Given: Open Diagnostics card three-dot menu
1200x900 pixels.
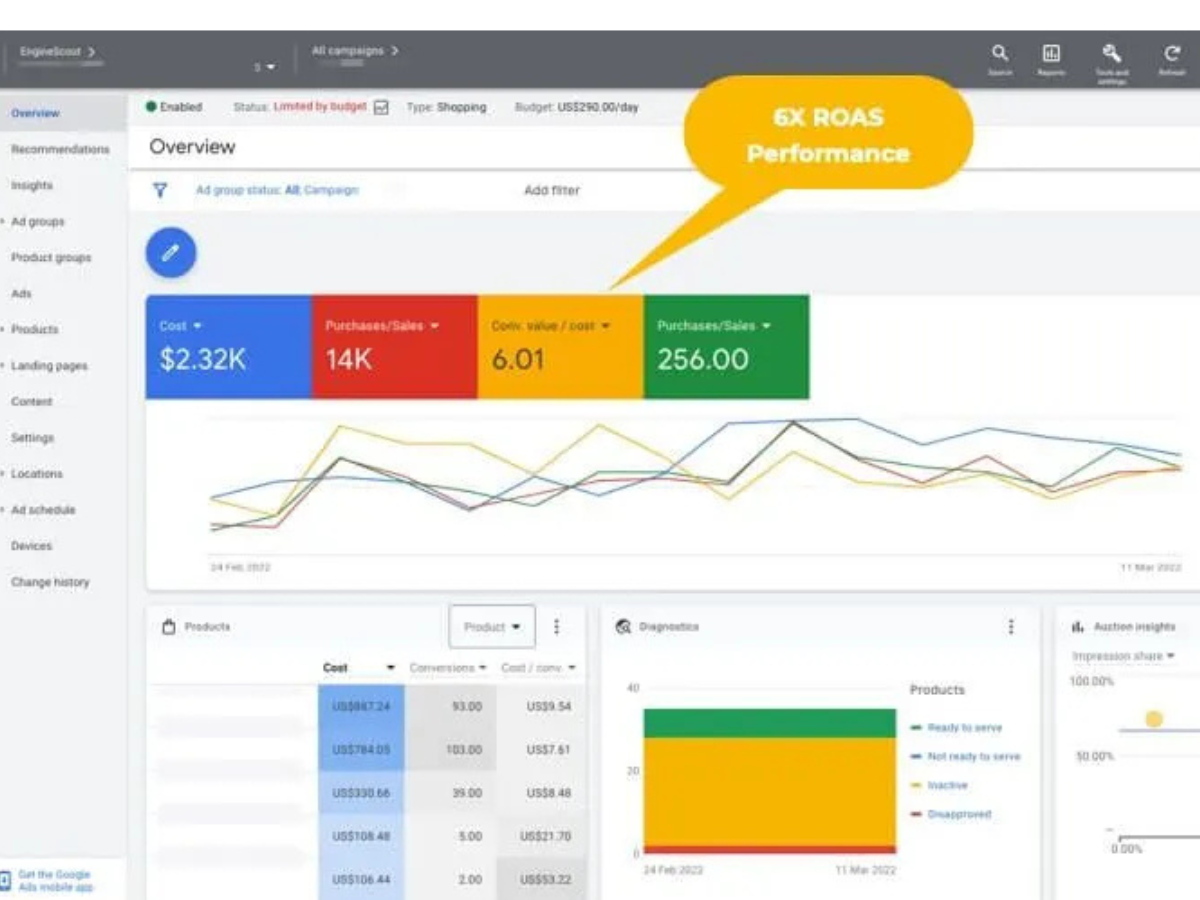Looking at the screenshot, I should click(x=1011, y=627).
